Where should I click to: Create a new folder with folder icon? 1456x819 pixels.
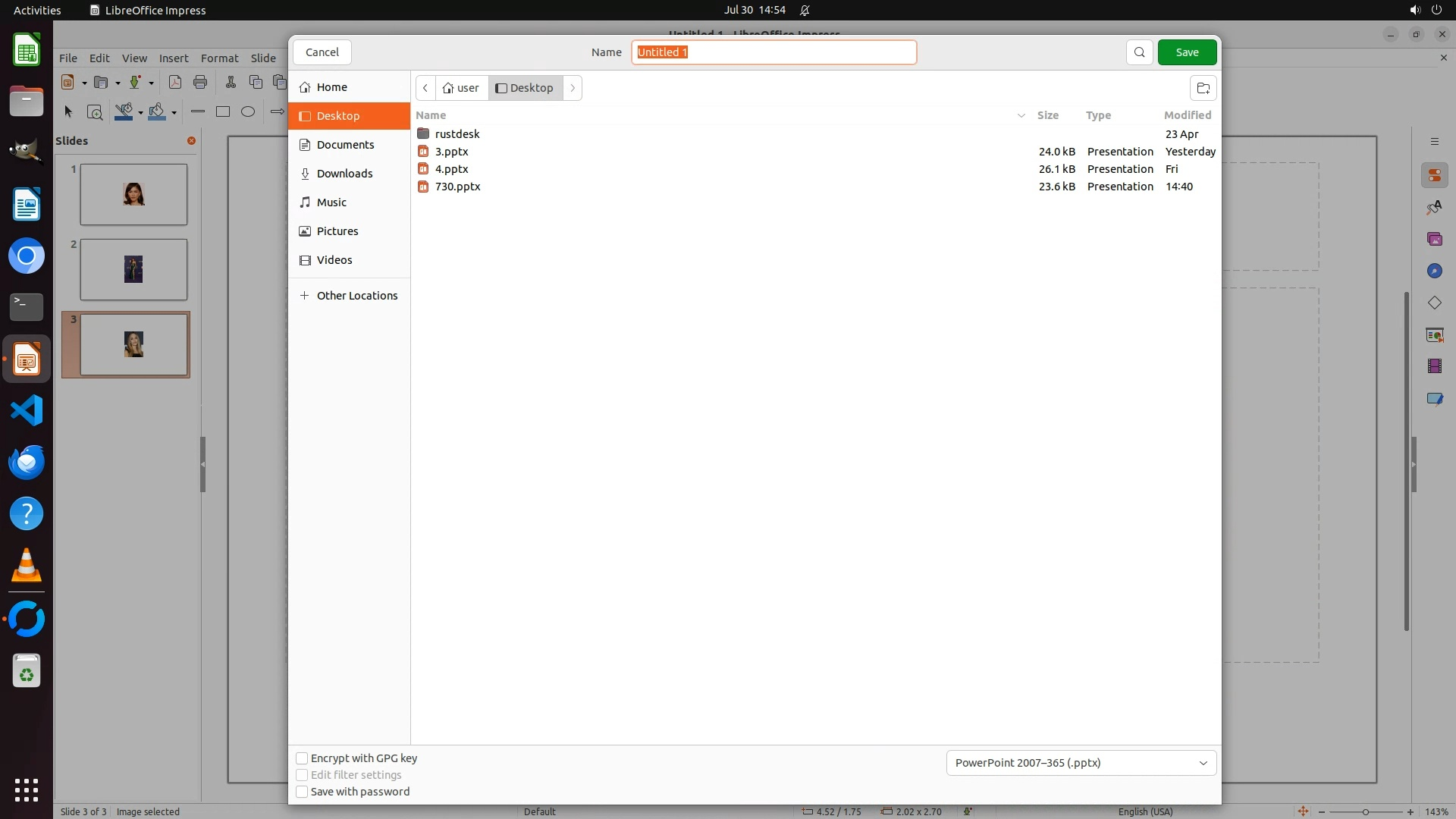click(x=1203, y=88)
